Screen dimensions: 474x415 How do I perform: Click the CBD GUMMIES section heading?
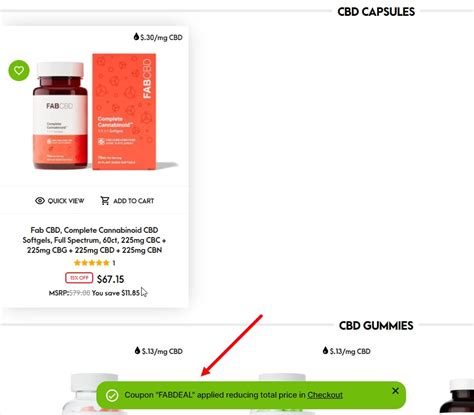coord(376,325)
